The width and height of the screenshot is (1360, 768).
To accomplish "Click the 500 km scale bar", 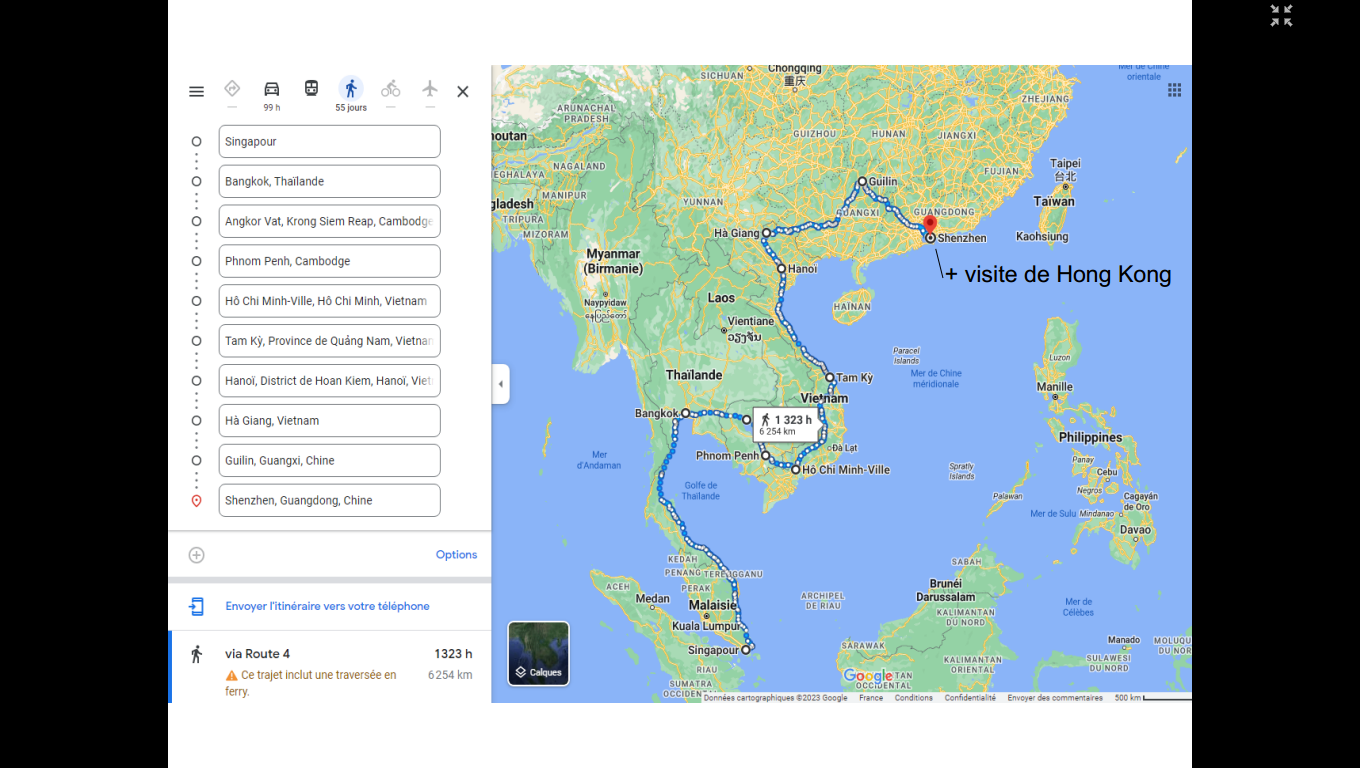I will pyautogui.click(x=1153, y=697).
